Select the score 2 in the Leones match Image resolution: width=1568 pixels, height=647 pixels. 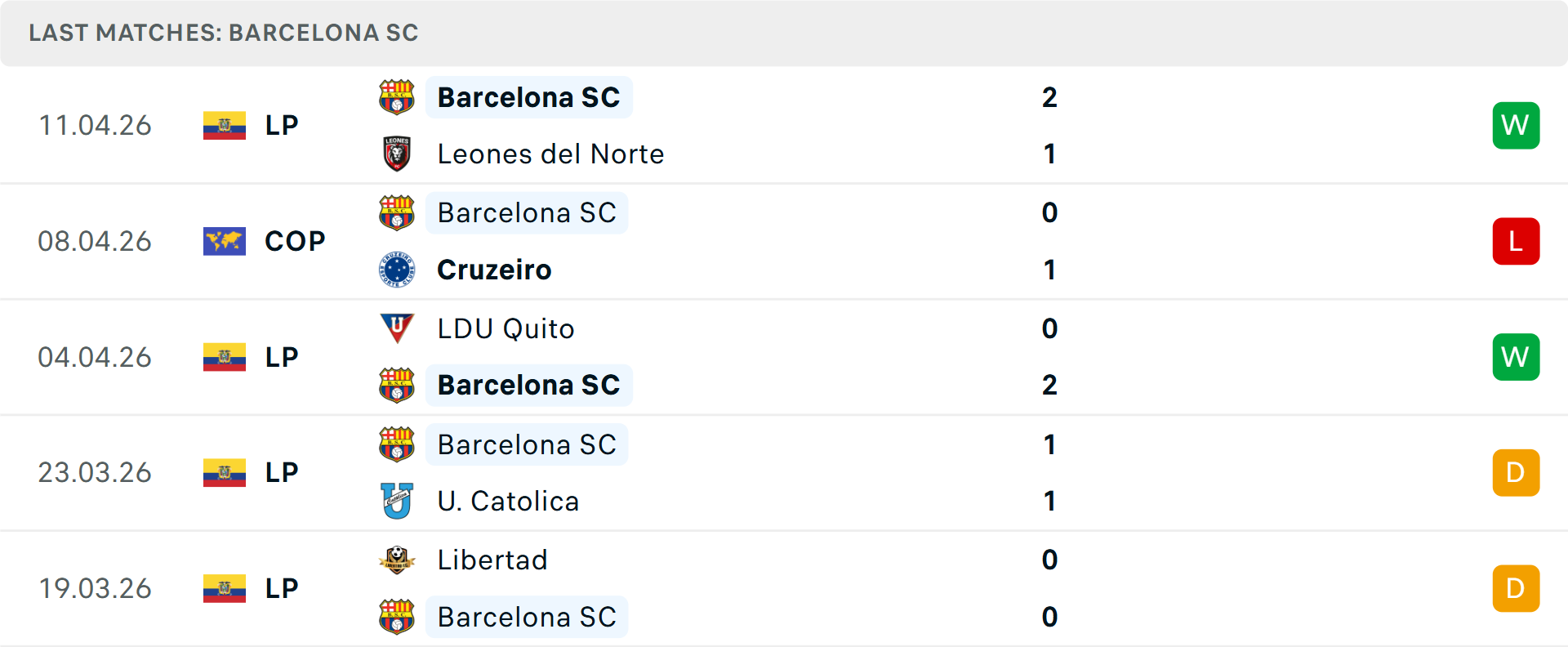pyautogui.click(x=1050, y=97)
